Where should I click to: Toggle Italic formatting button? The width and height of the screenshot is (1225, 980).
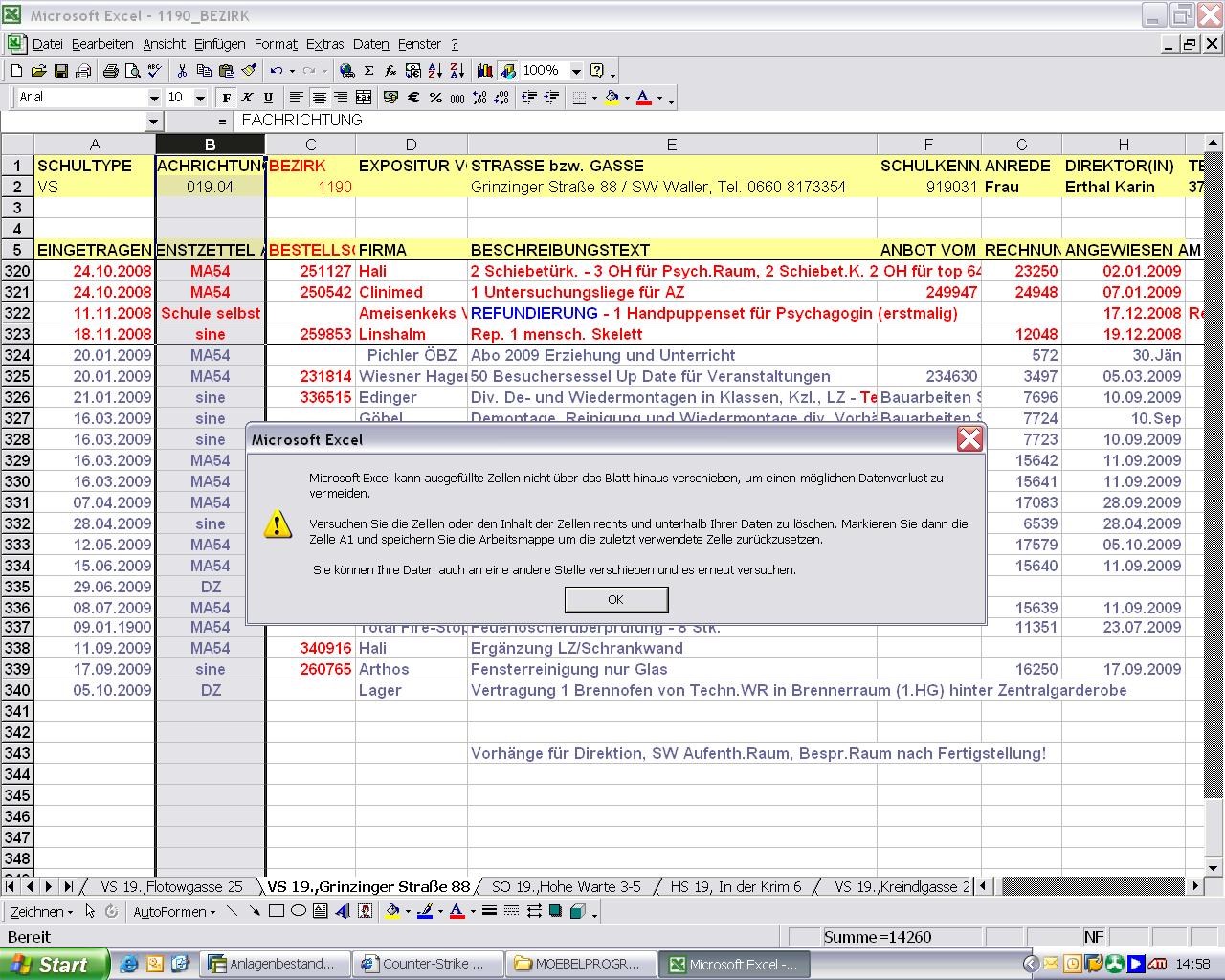point(247,98)
